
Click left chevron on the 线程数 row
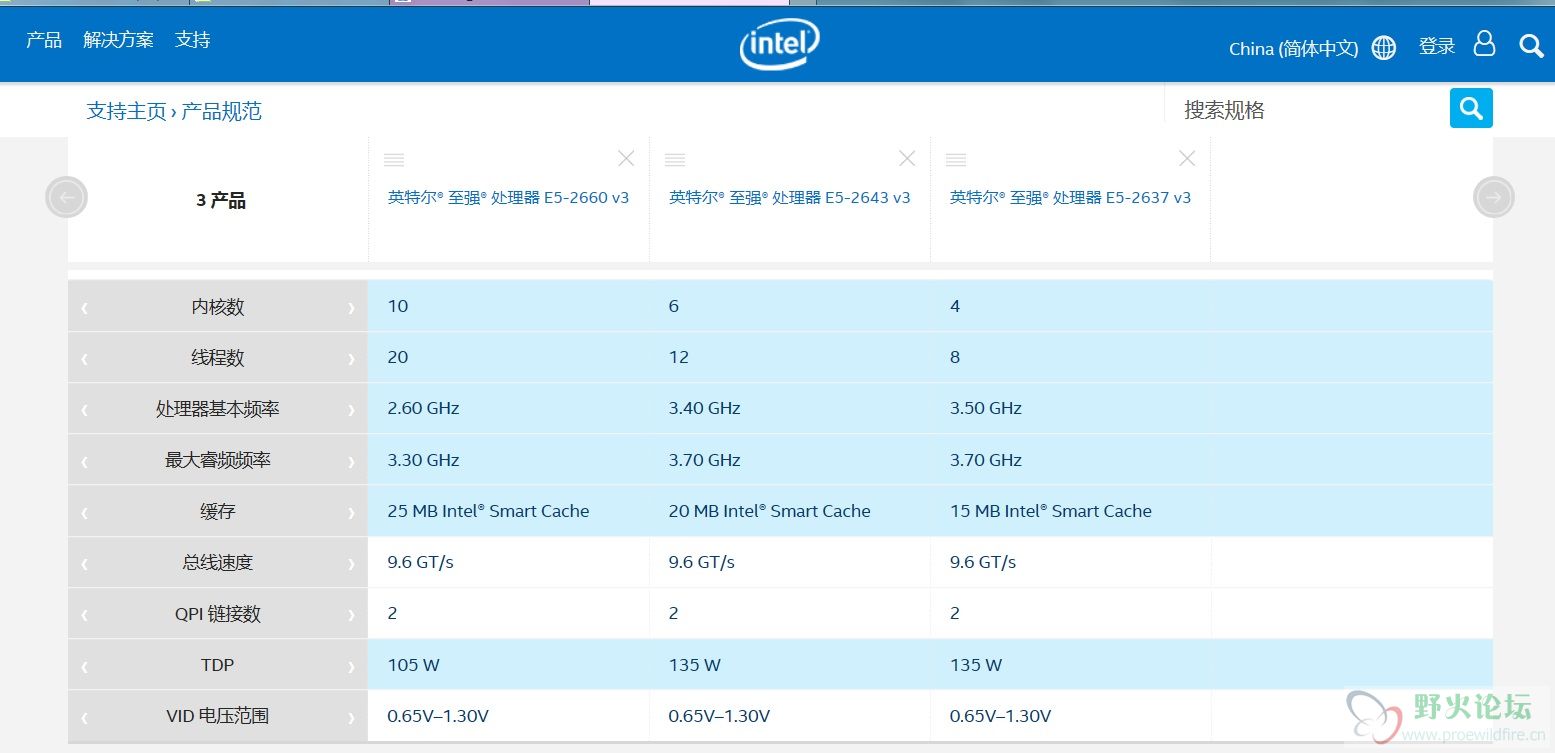pos(84,359)
